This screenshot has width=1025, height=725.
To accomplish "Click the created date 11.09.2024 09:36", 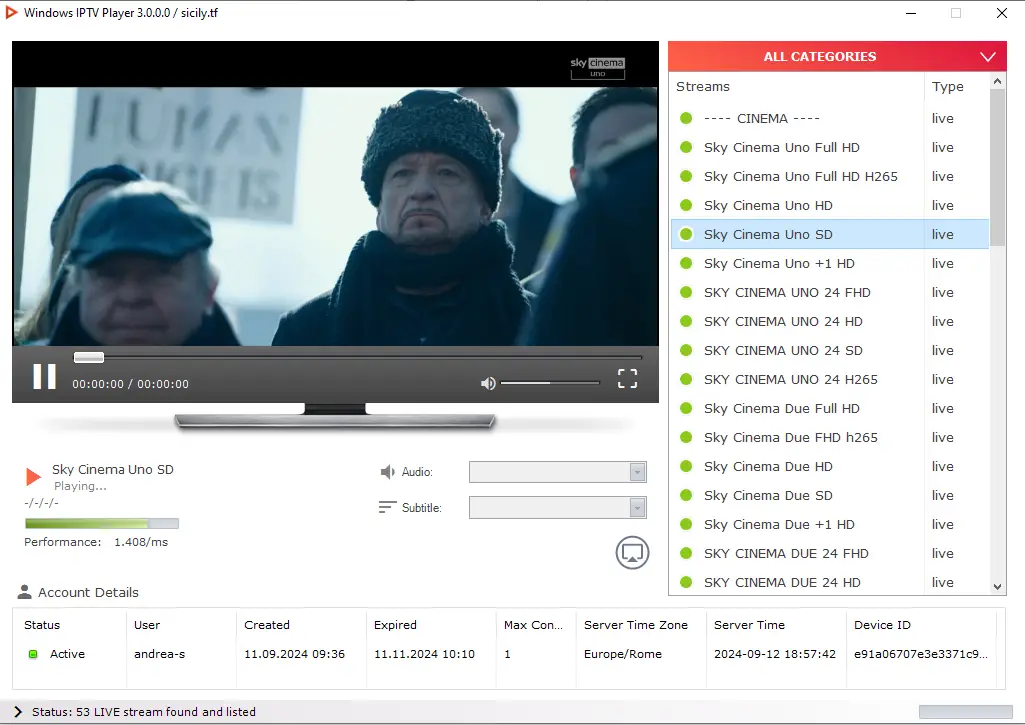I will coord(294,654).
